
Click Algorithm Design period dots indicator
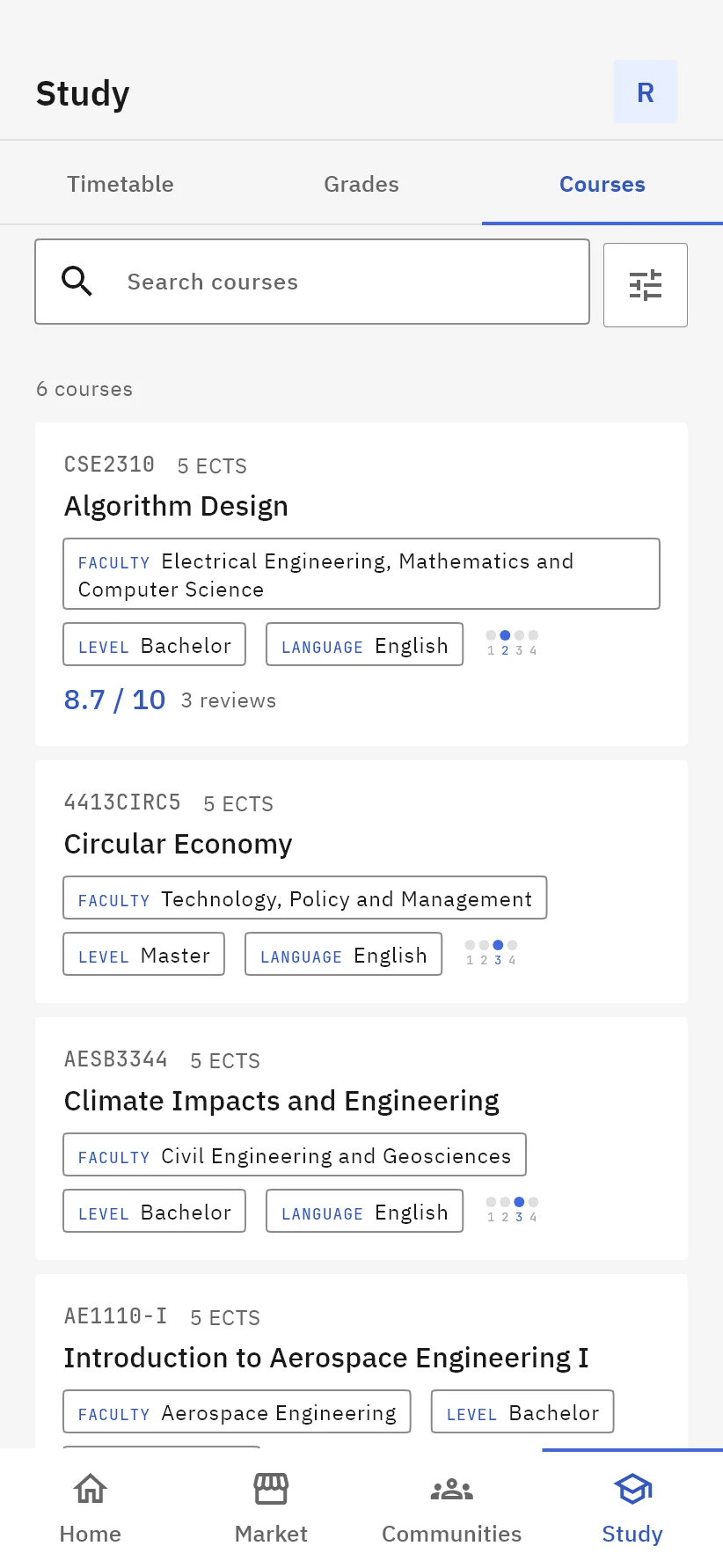512,643
